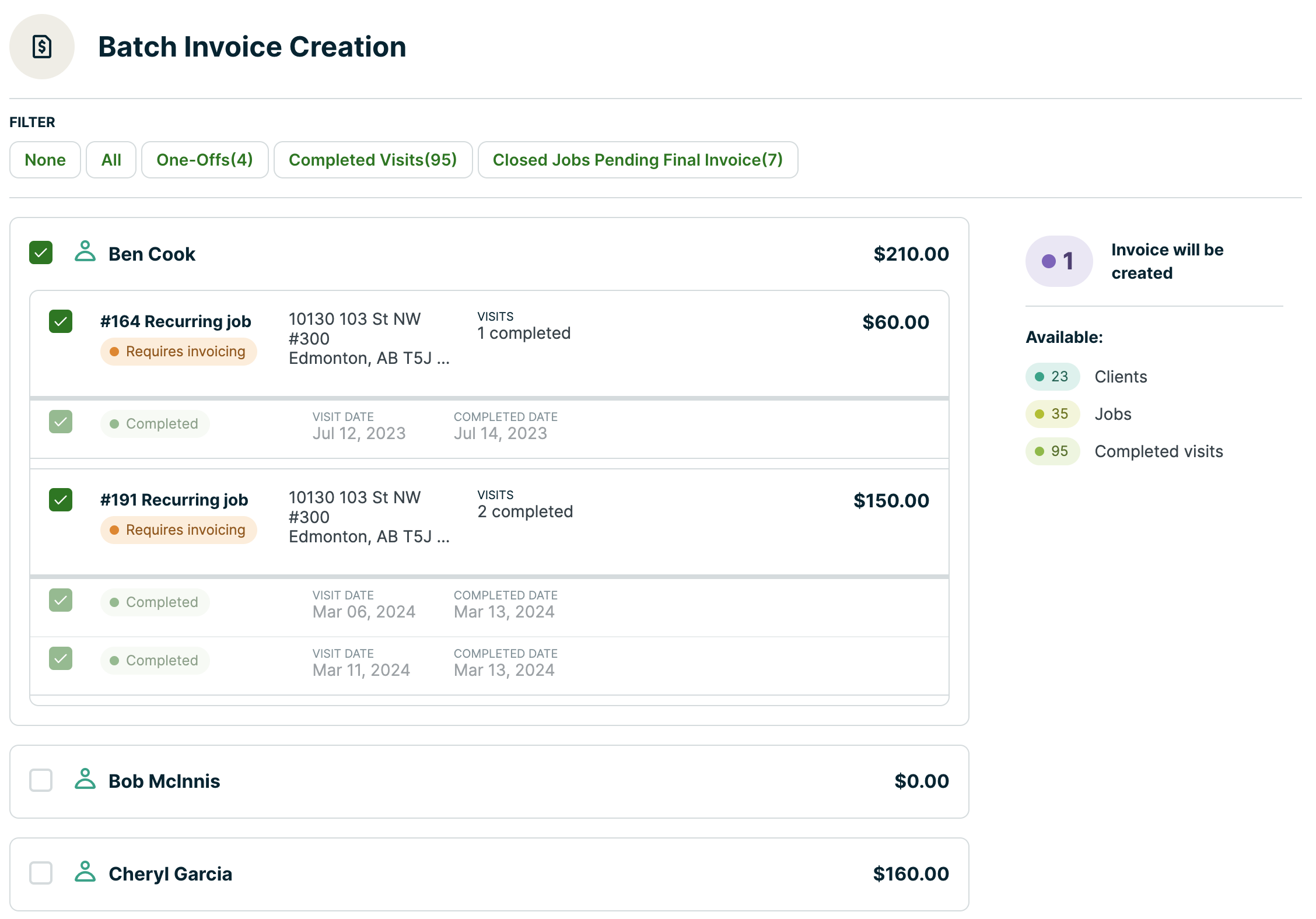Click Cheryl Garcia's person icon
The image size is (1316, 919).
[85, 872]
